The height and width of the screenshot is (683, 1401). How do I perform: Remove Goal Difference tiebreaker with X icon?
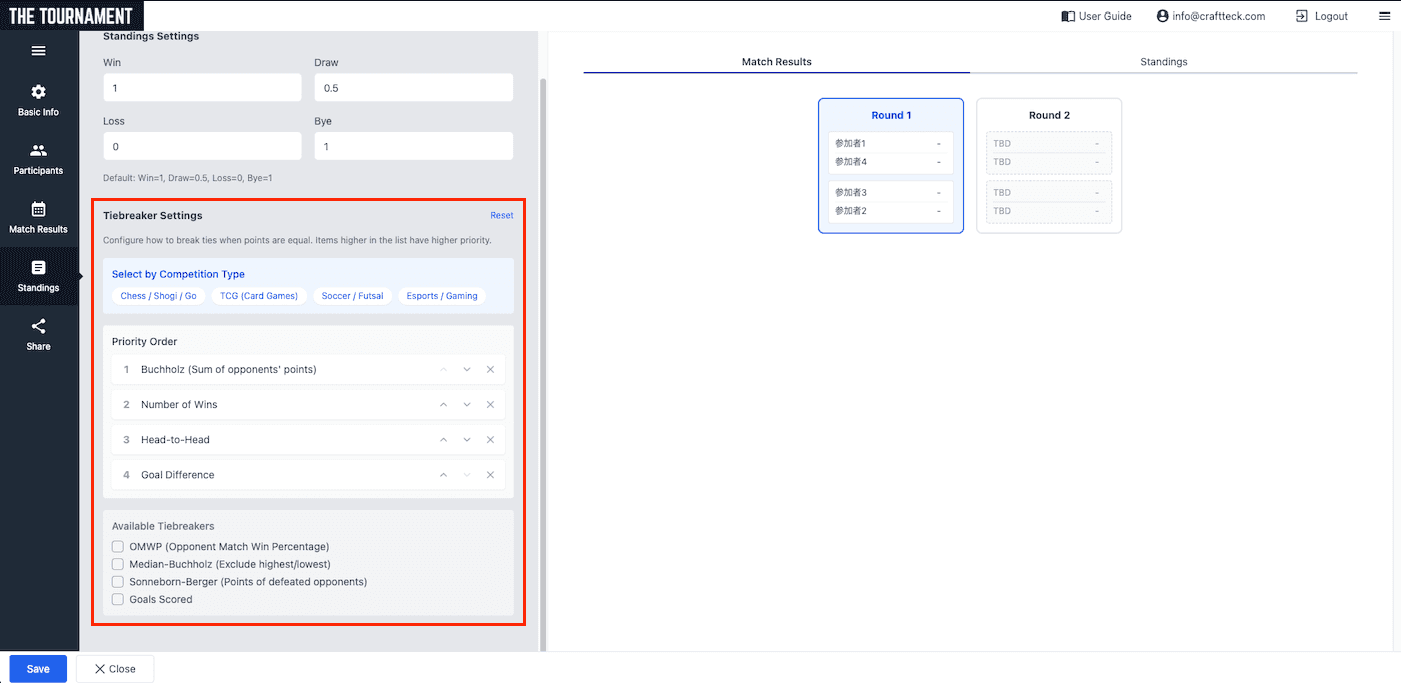pos(490,475)
